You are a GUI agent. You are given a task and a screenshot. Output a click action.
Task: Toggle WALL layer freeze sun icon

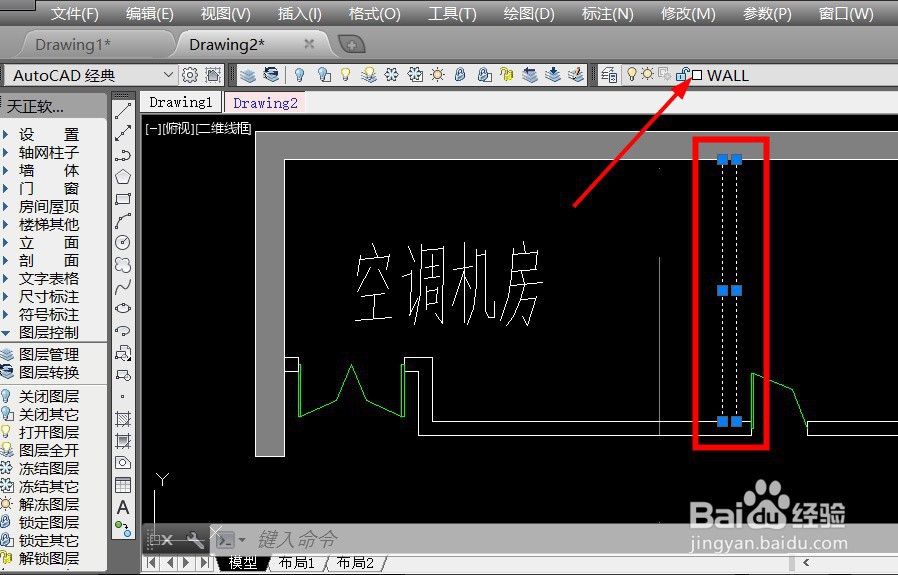pos(648,74)
